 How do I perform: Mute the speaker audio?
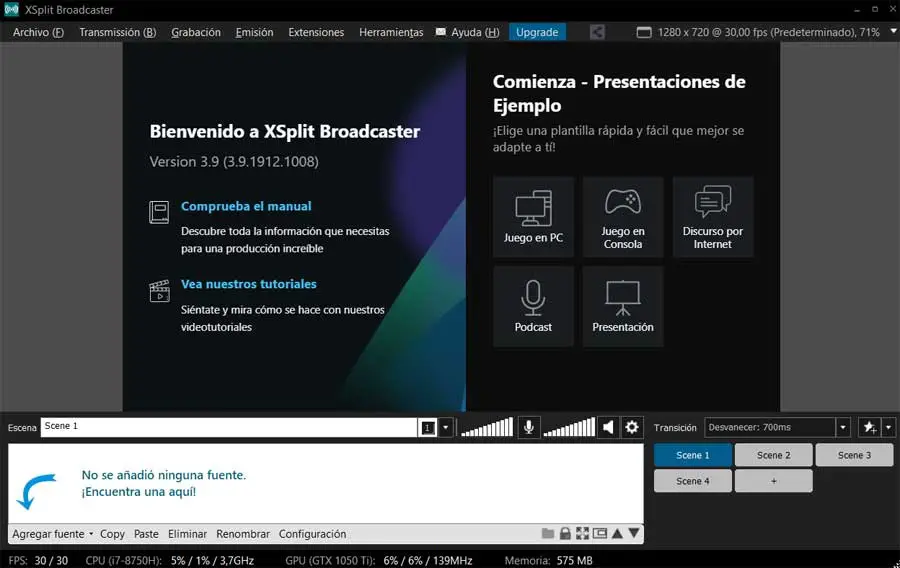608,427
